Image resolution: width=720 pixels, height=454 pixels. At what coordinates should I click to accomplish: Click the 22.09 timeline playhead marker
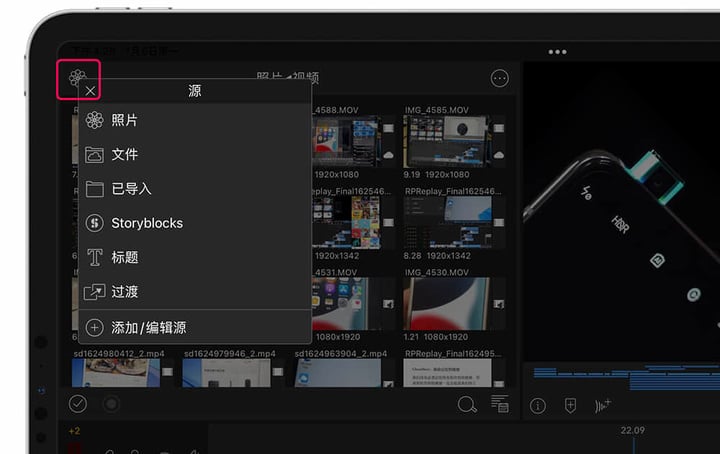click(x=633, y=431)
